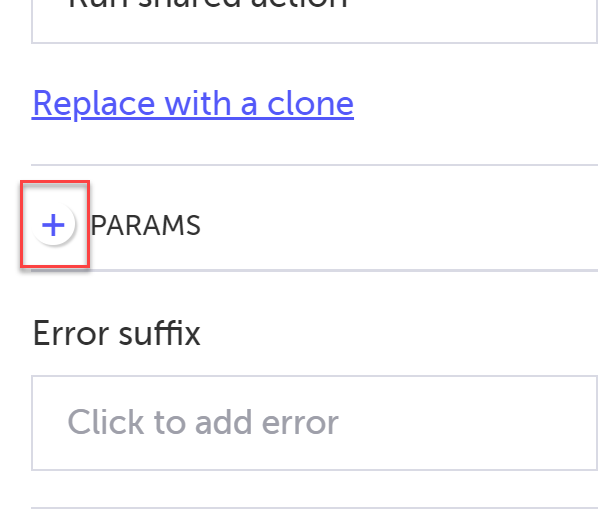The height and width of the screenshot is (513, 615).
Task: Click the PARAMS label
Action: point(146,226)
